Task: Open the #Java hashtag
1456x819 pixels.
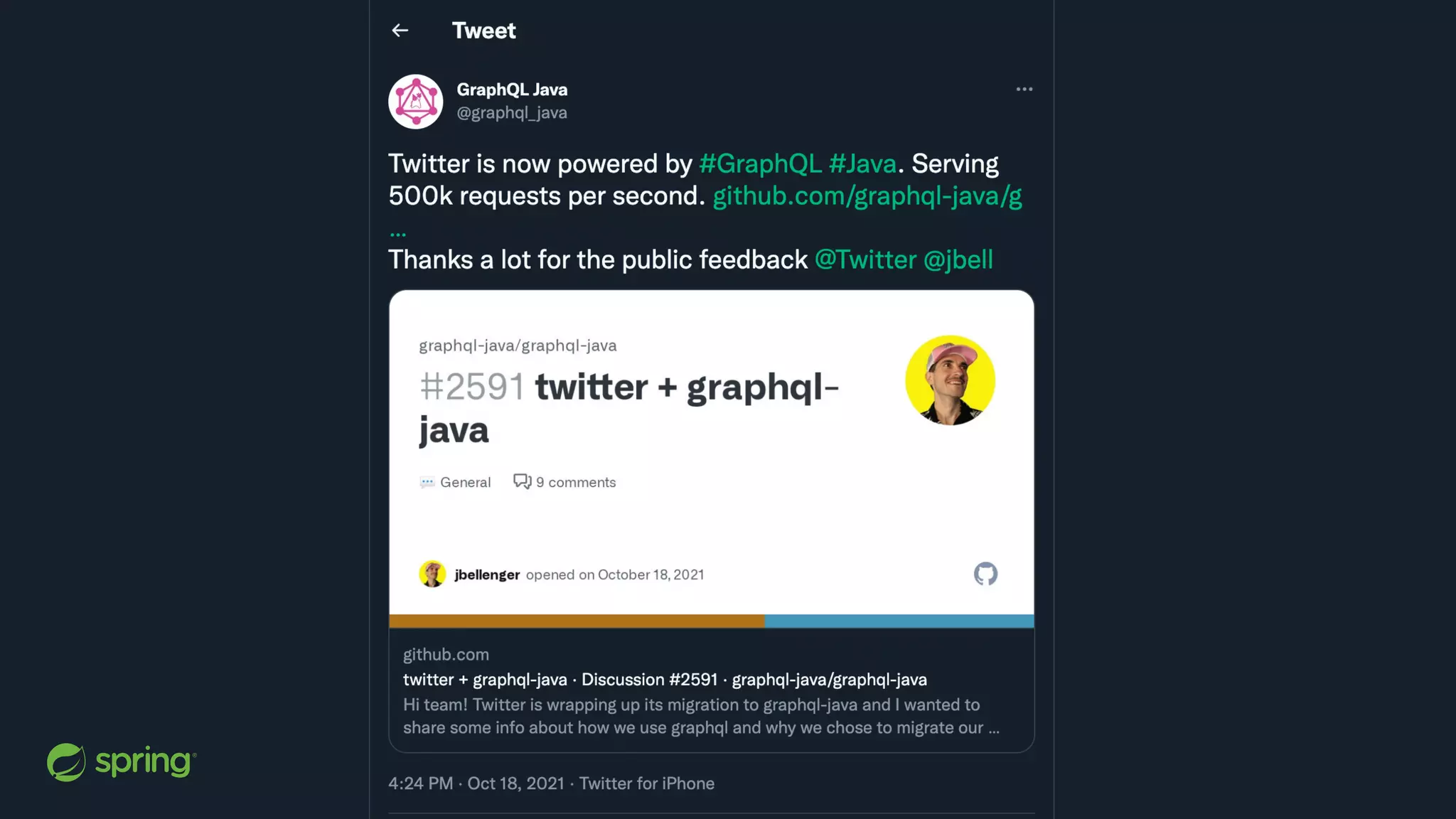Action: [862, 164]
